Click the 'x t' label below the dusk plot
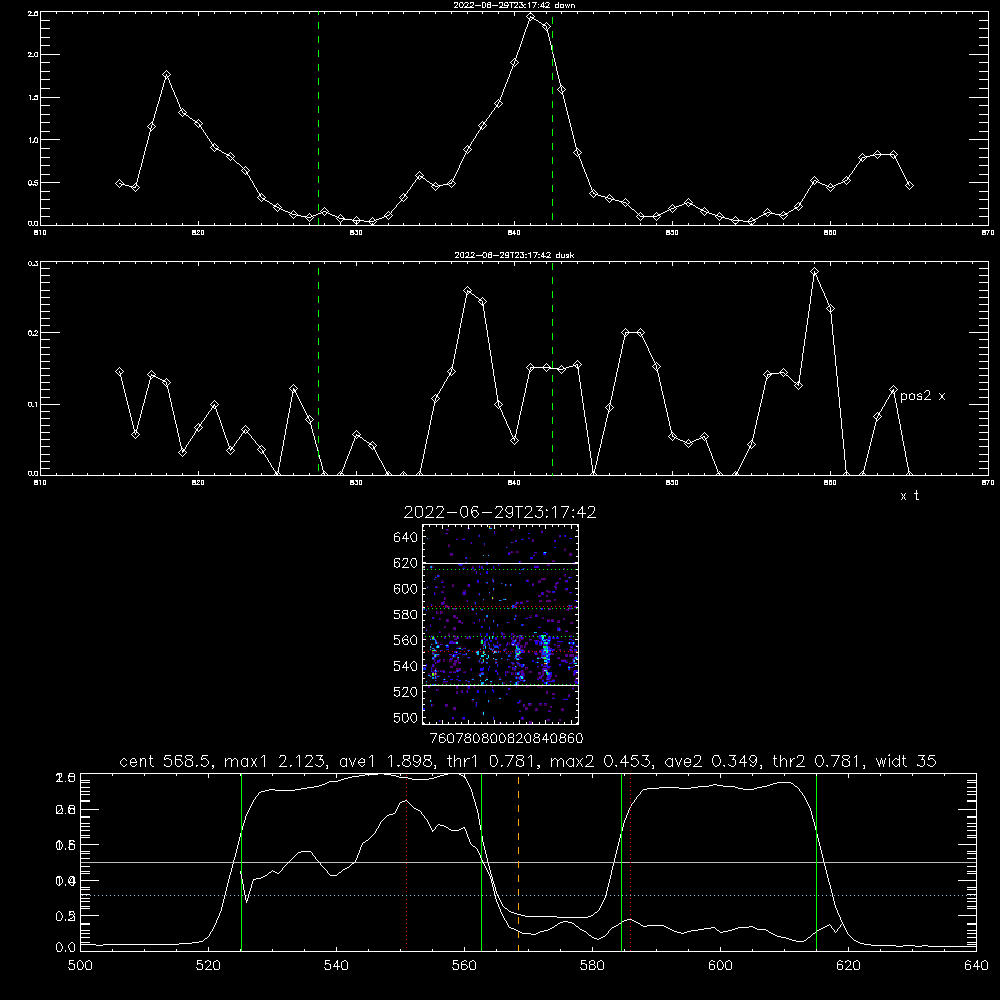The width and height of the screenshot is (1000, 1000). tap(909, 496)
